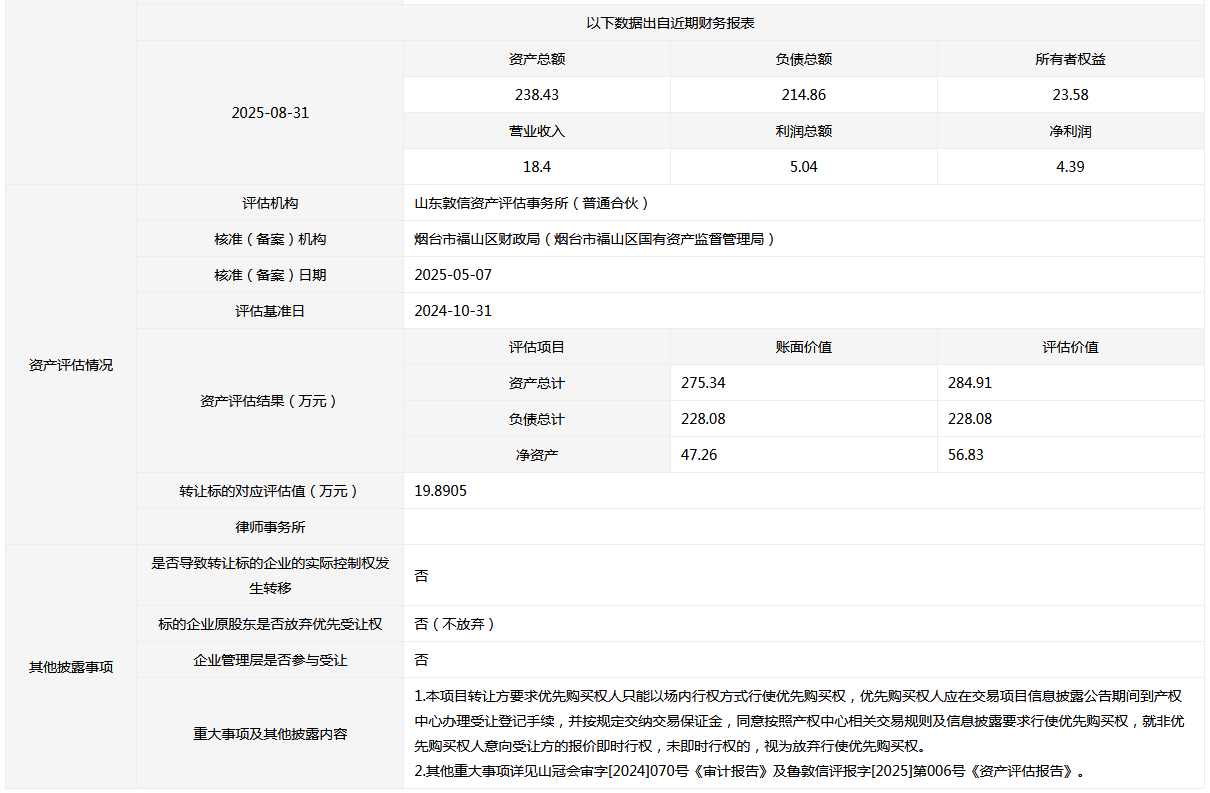The image size is (1210, 793).
Task: Click the transfer target valuation 19.8905
Action: click(440, 491)
